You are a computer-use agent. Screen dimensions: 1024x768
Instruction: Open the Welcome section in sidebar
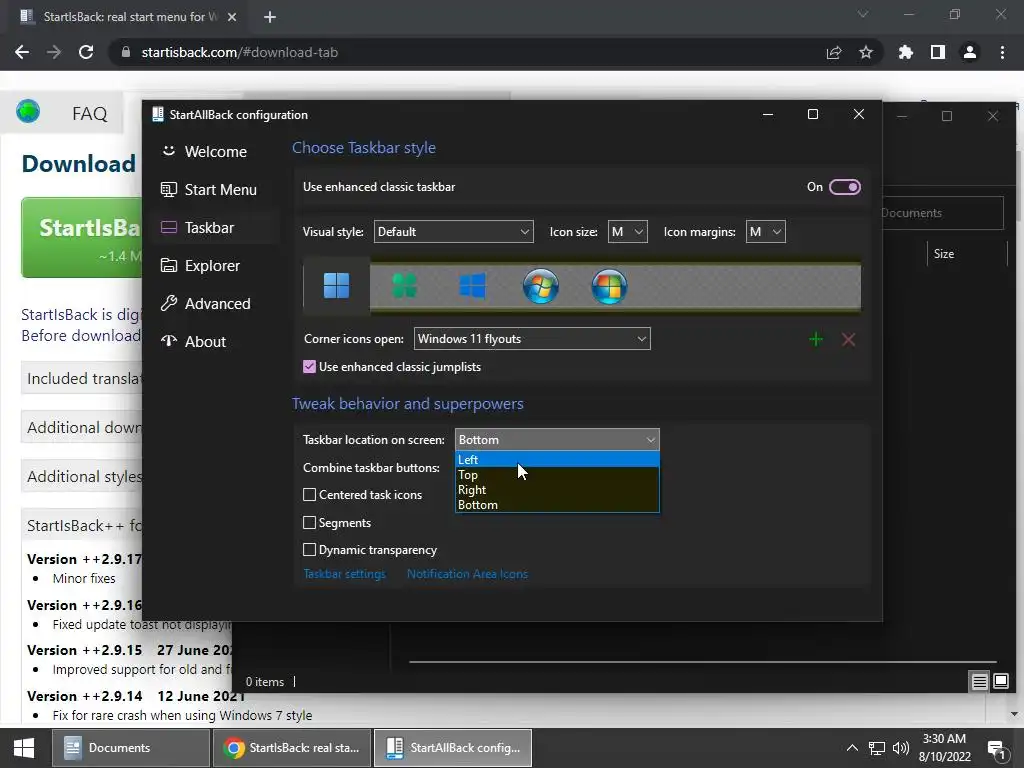[216, 152]
